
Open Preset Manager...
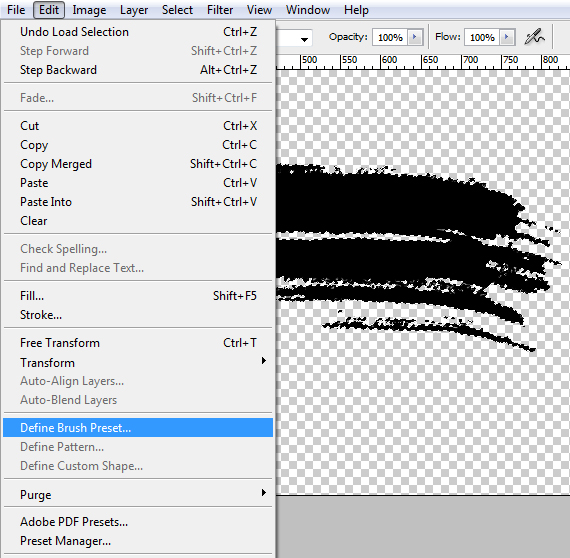tap(138, 541)
